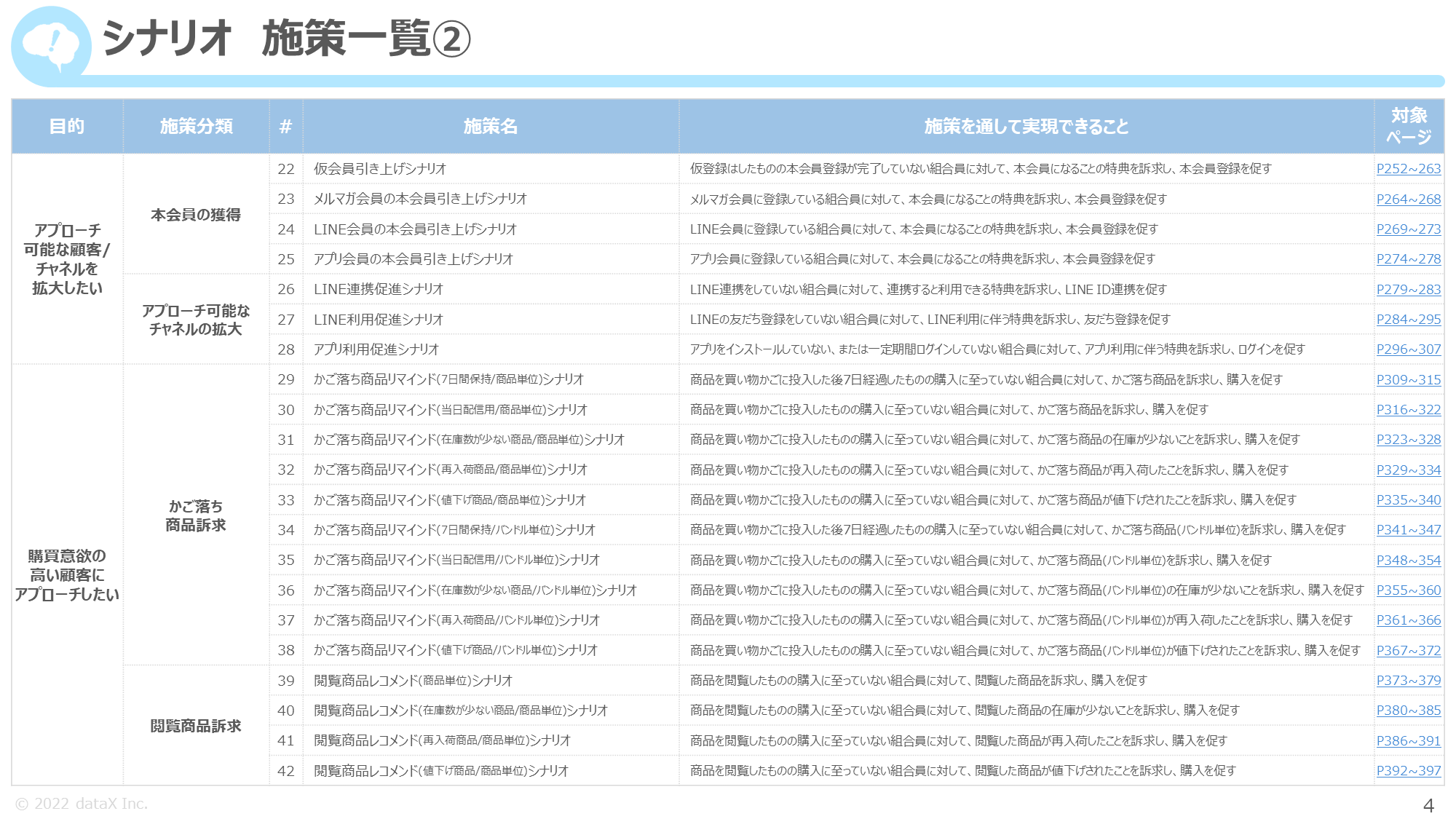Select メルマガ会員の本会員引き上げシナリオ
Screen dimensions: 1456x819
pos(421,199)
